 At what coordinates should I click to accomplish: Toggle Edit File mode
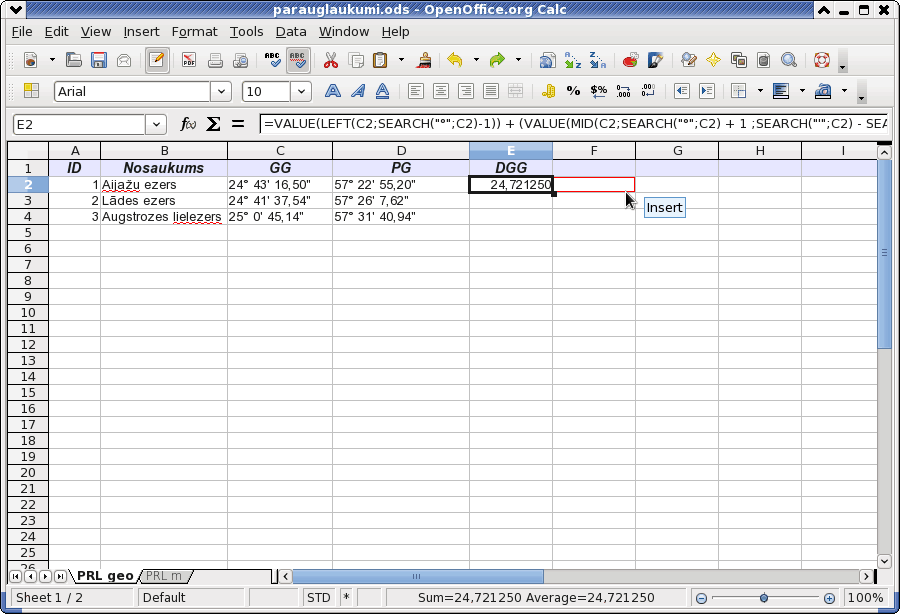157,60
